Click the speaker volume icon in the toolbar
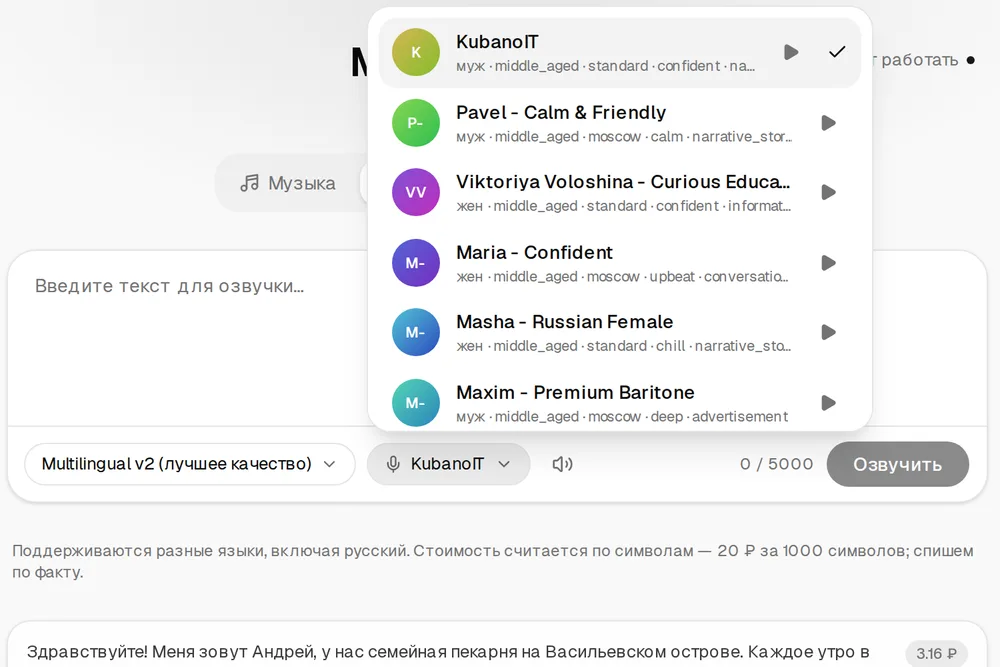Viewport: 1000px width, 667px height. pos(562,464)
